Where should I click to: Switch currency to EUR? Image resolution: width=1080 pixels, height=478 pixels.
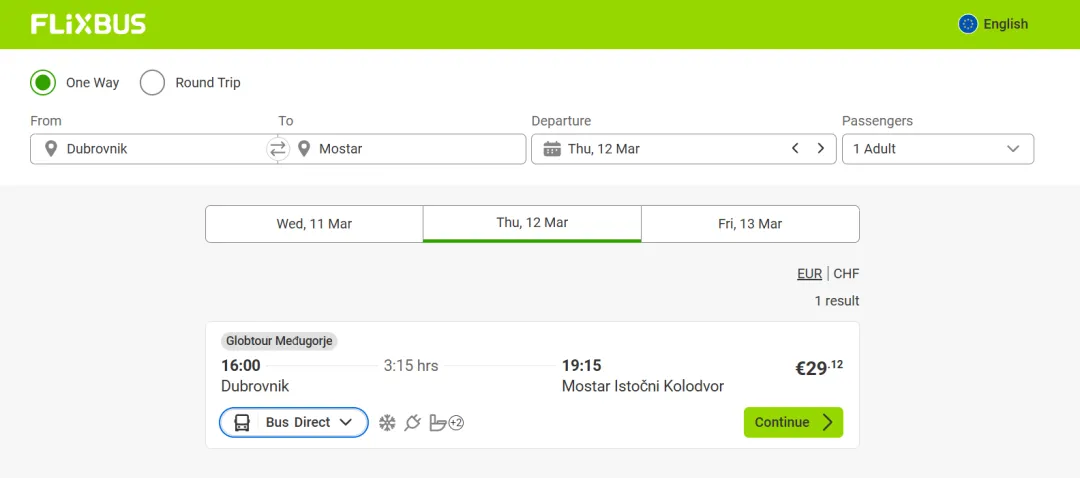(x=809, y=274)
